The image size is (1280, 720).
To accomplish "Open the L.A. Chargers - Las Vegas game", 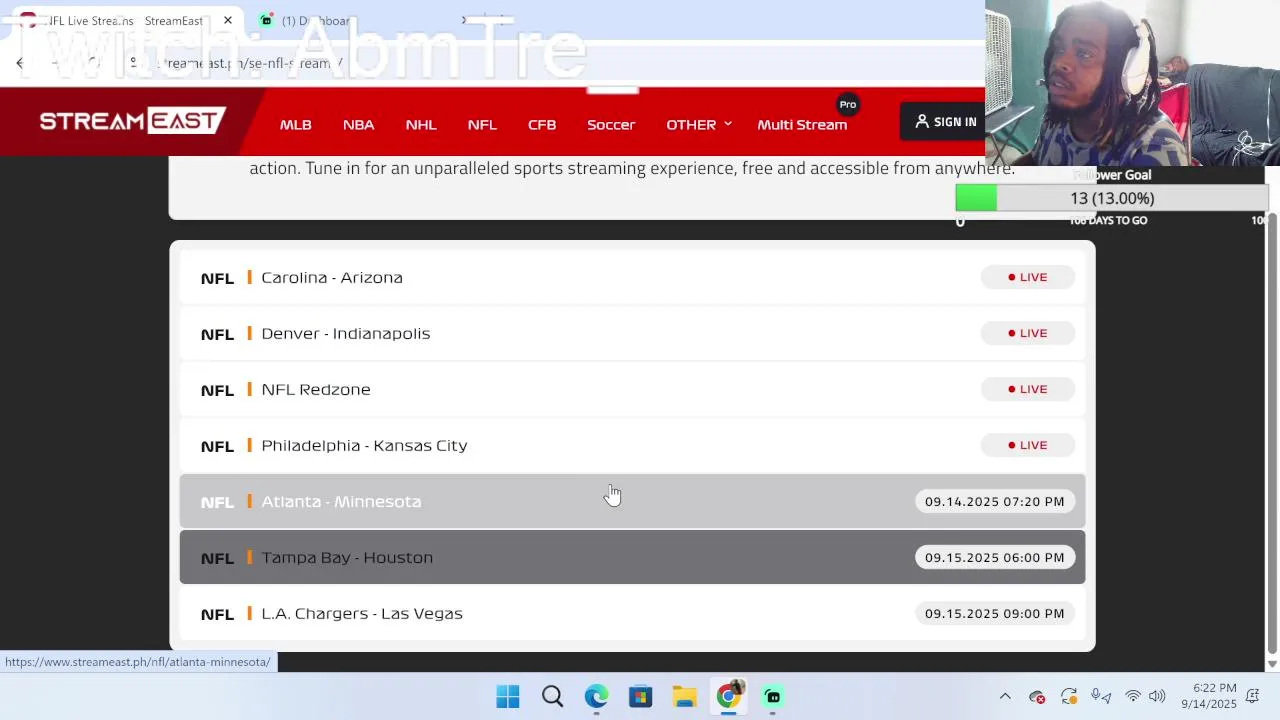I will point(632,613).
